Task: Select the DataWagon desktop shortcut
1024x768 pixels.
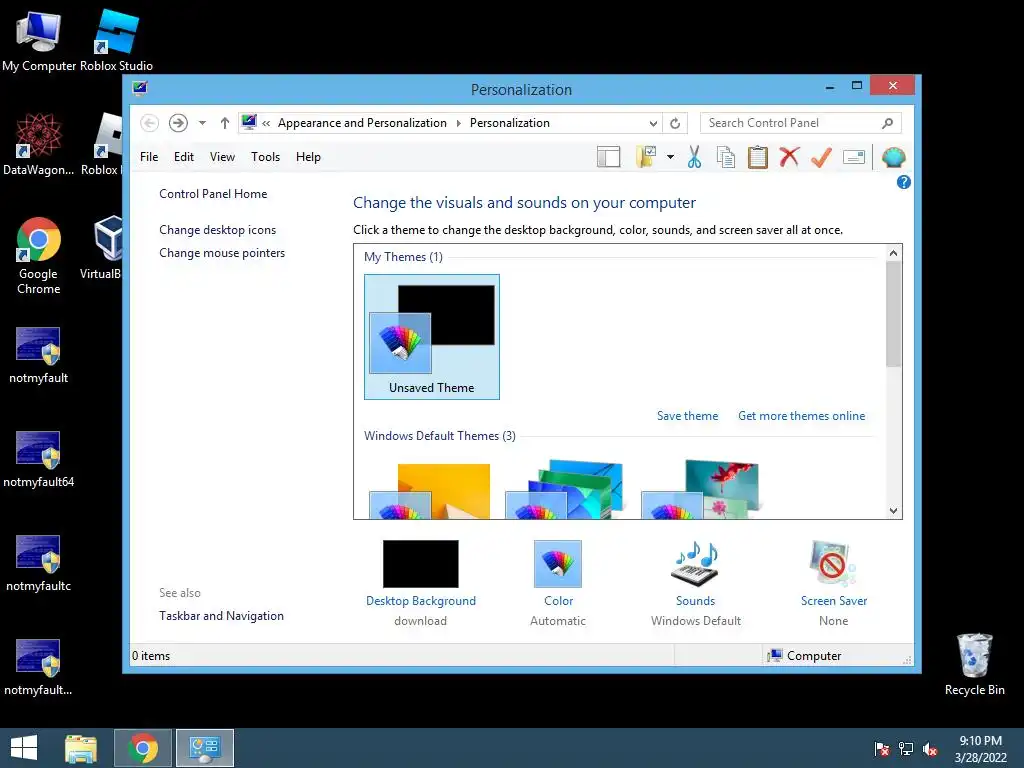Action: click(x=39, y=144)
